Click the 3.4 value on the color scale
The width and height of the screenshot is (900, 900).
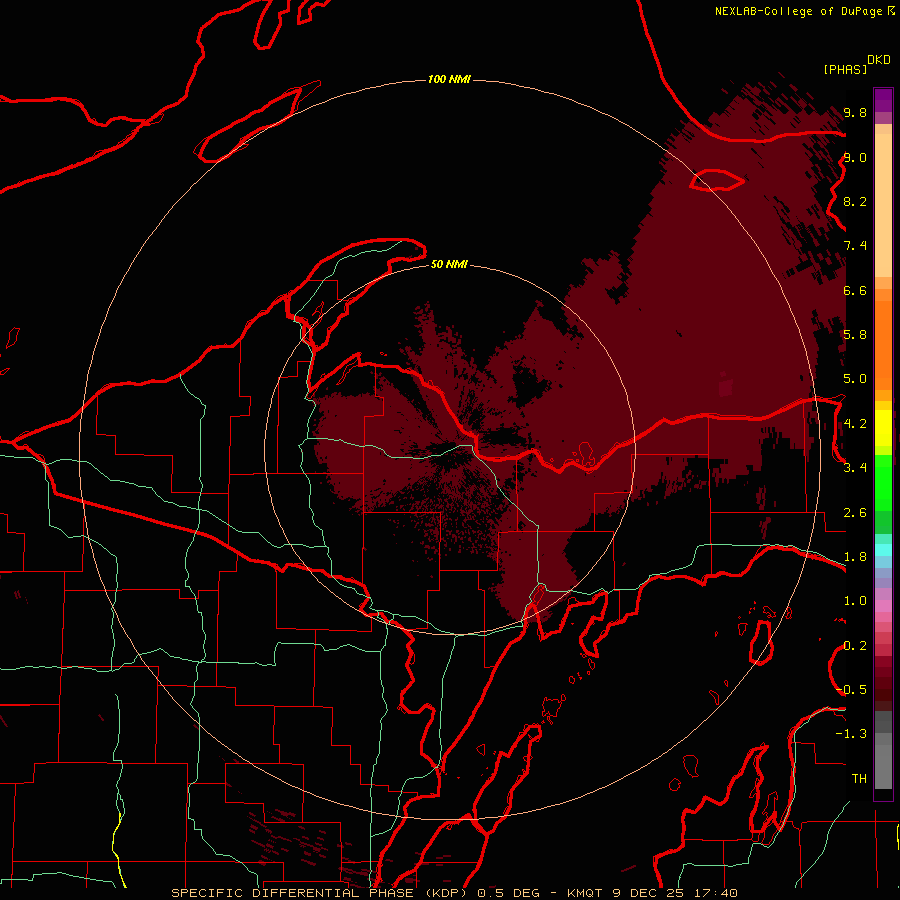[x=855, y=468]
